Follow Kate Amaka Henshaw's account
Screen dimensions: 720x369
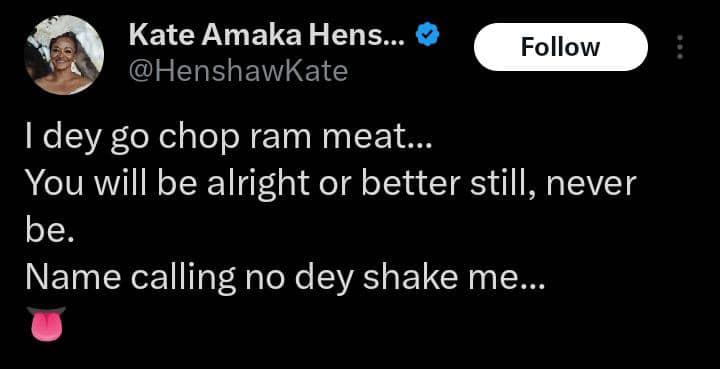pos(561,47)
